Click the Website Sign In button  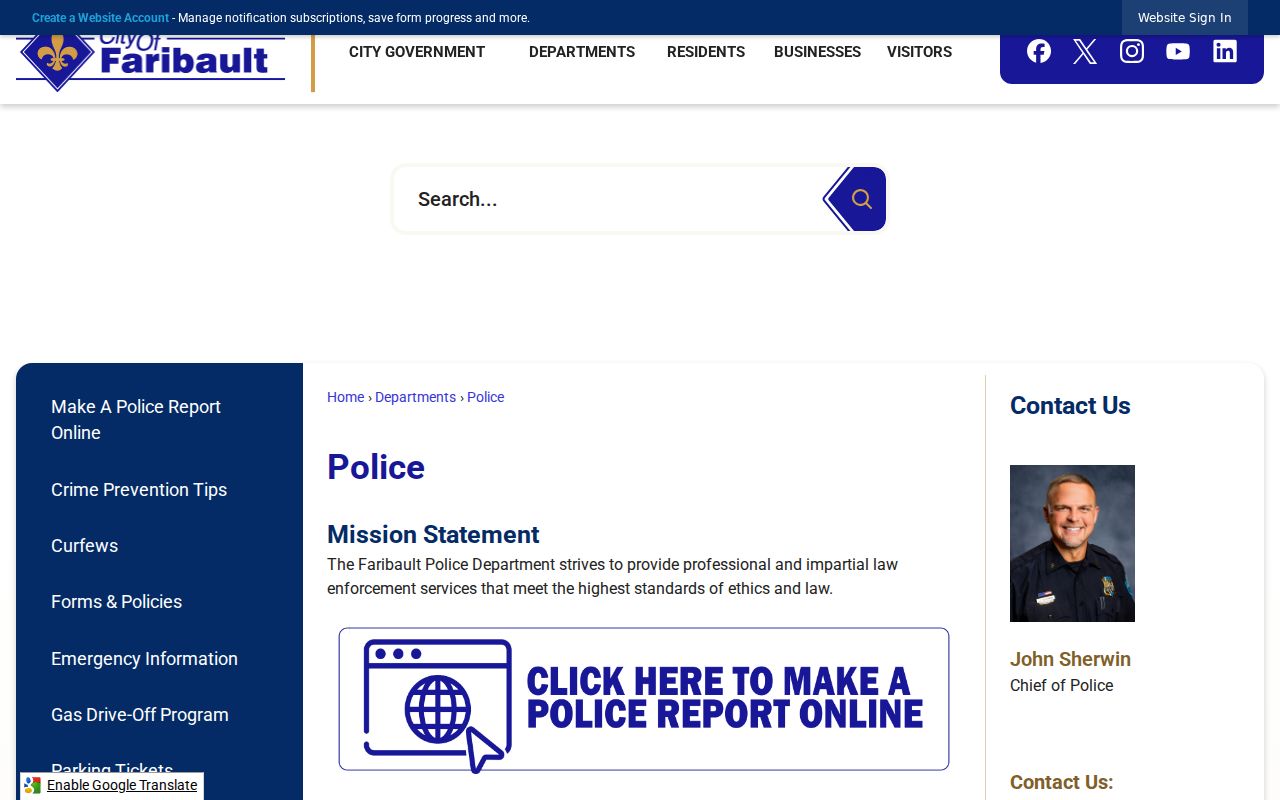pyautogui.click(x=1185, y=18)
